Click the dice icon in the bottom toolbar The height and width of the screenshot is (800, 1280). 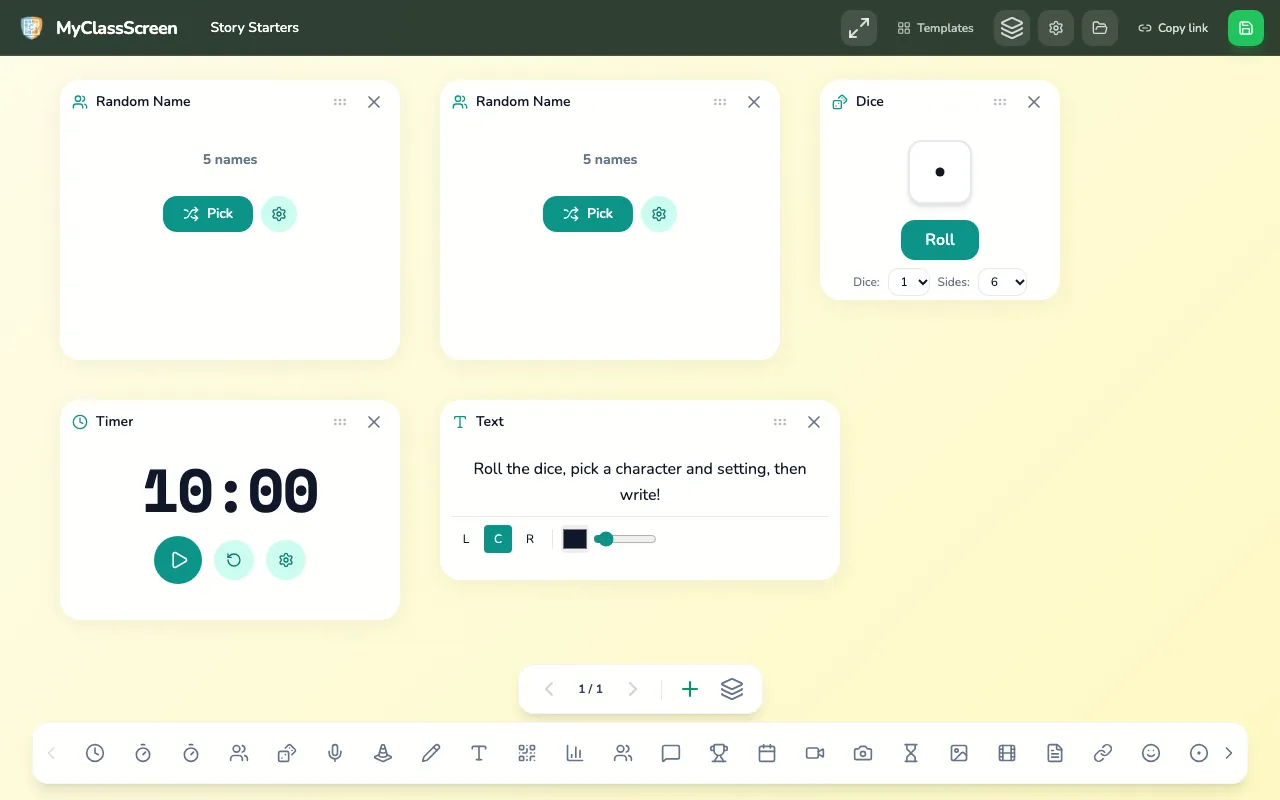pyautogui.click(x=287, y=753)
